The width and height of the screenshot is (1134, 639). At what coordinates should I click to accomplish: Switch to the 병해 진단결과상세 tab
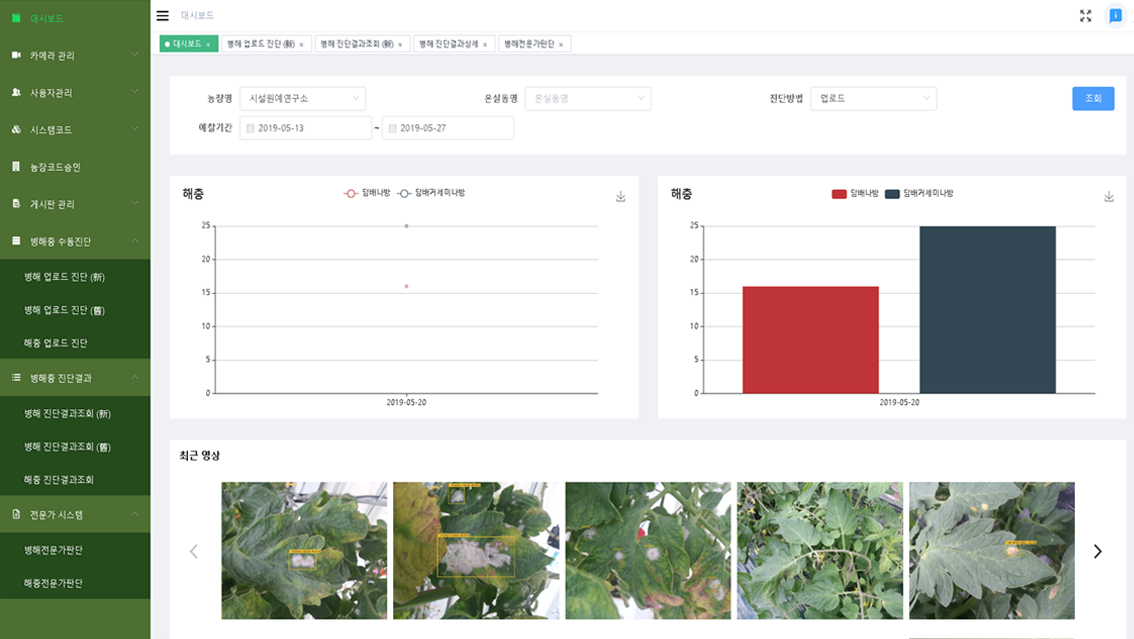(453, 44)
